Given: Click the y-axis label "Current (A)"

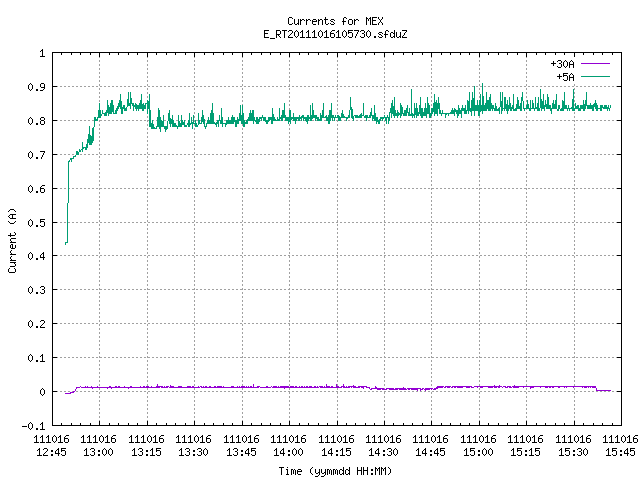Looking at the screenshot, I should coord(13,241).
